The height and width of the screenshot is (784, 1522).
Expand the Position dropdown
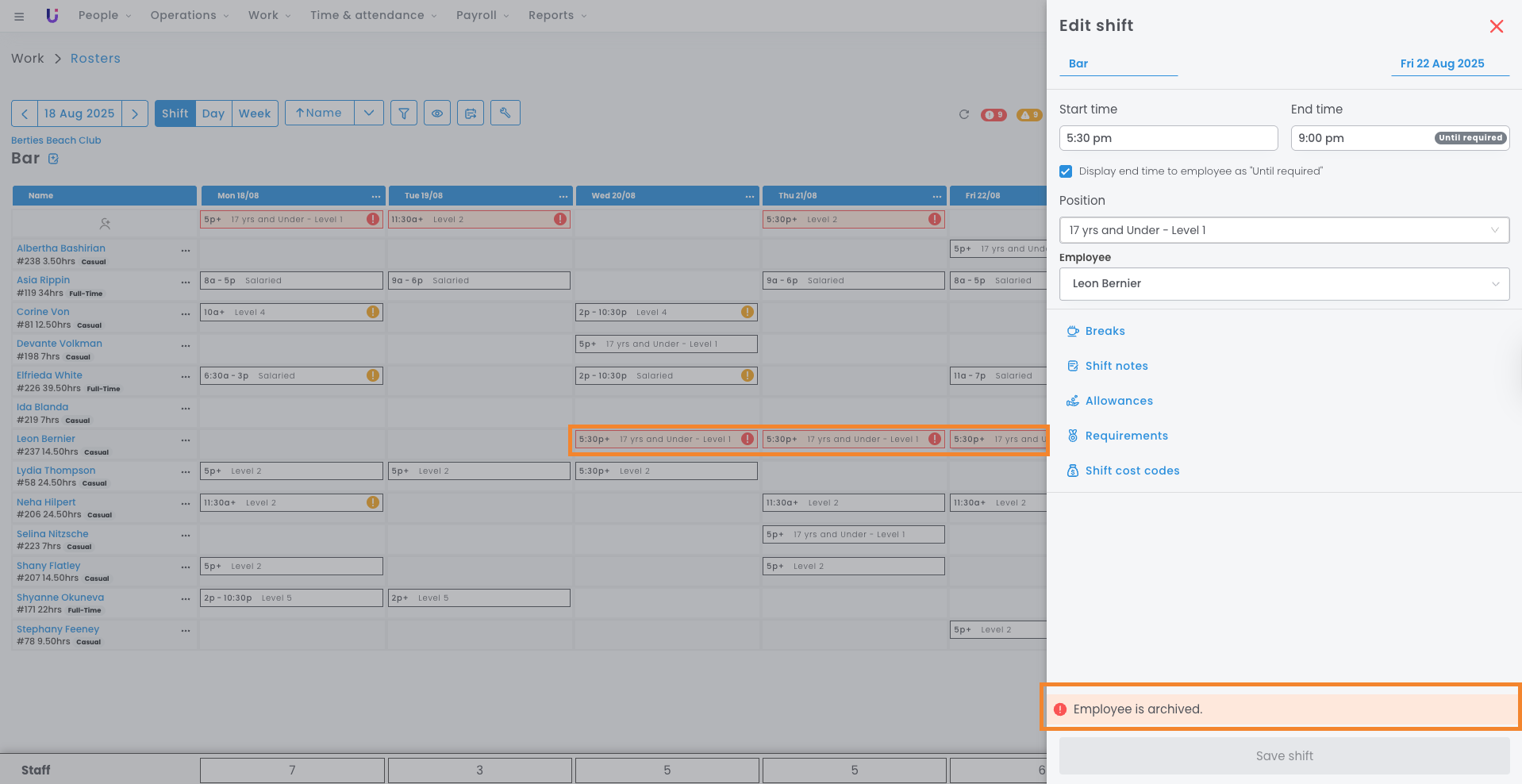click(1284, 230)
